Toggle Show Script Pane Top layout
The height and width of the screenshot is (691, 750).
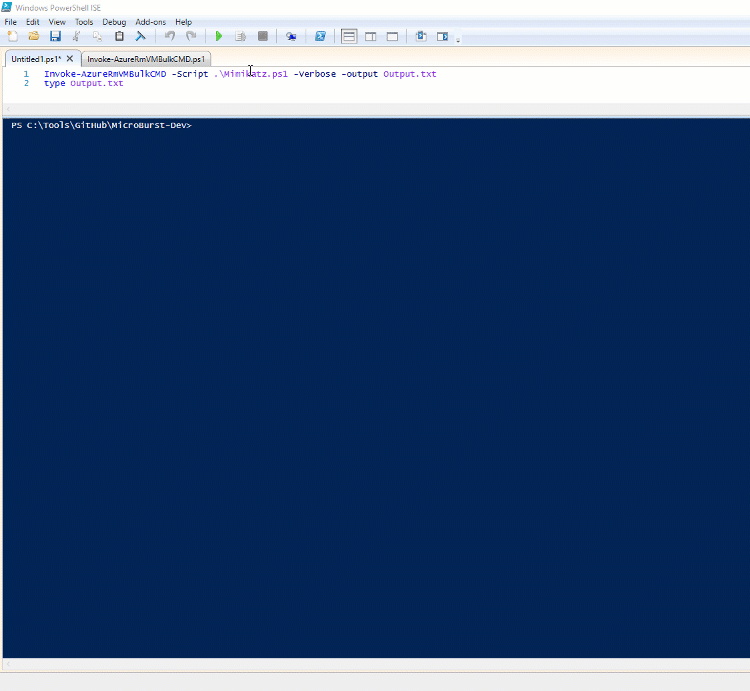(x=349, y=36)
